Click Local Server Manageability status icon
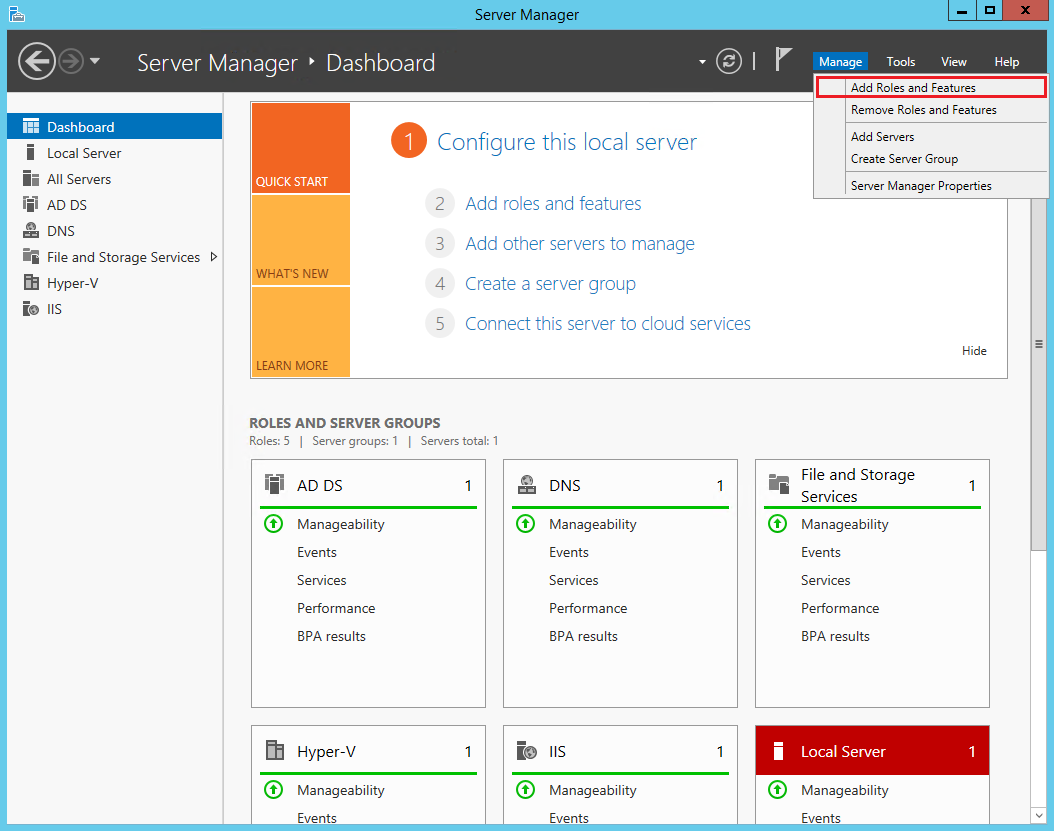 coord(778,789)
